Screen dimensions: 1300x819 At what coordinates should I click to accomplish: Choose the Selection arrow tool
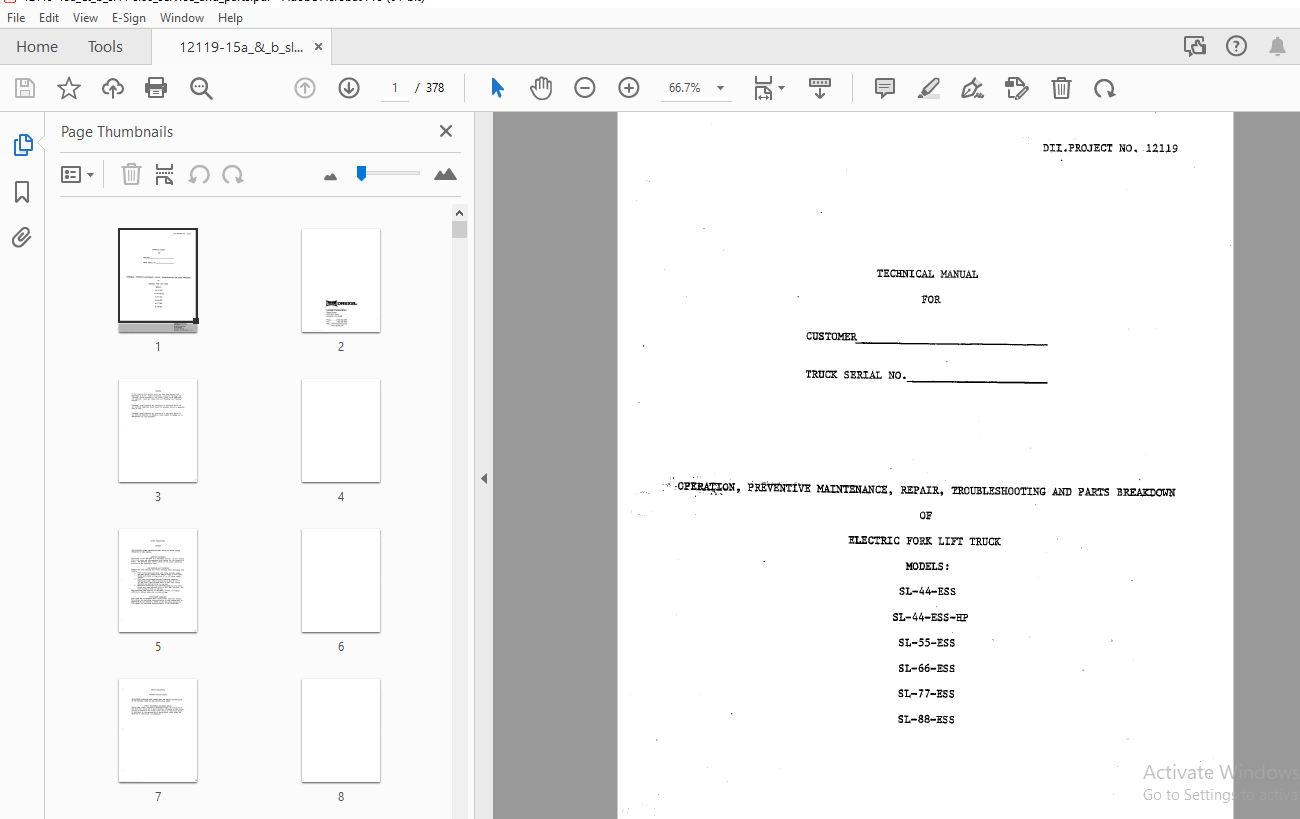click(497, 88)
